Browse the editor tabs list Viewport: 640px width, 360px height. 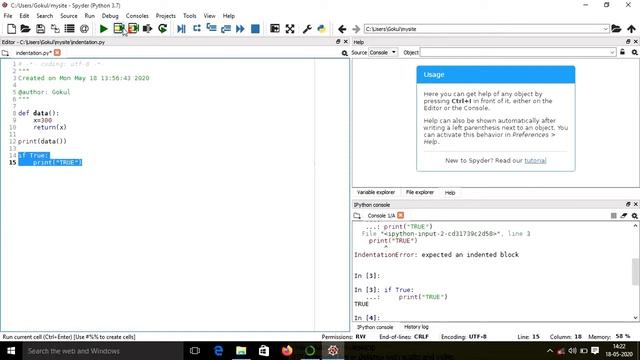5,53
